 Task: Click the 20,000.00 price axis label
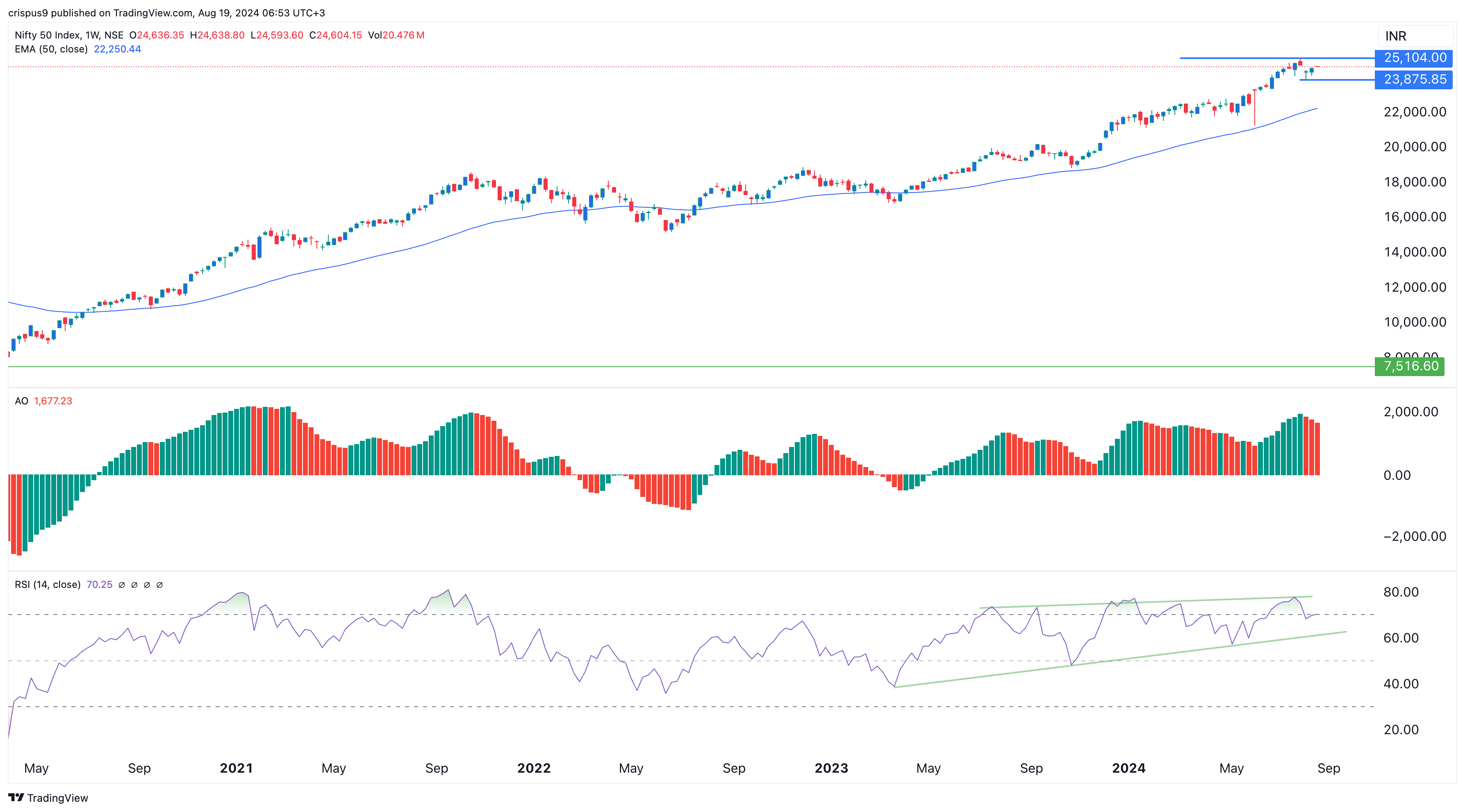(1415, 147)
